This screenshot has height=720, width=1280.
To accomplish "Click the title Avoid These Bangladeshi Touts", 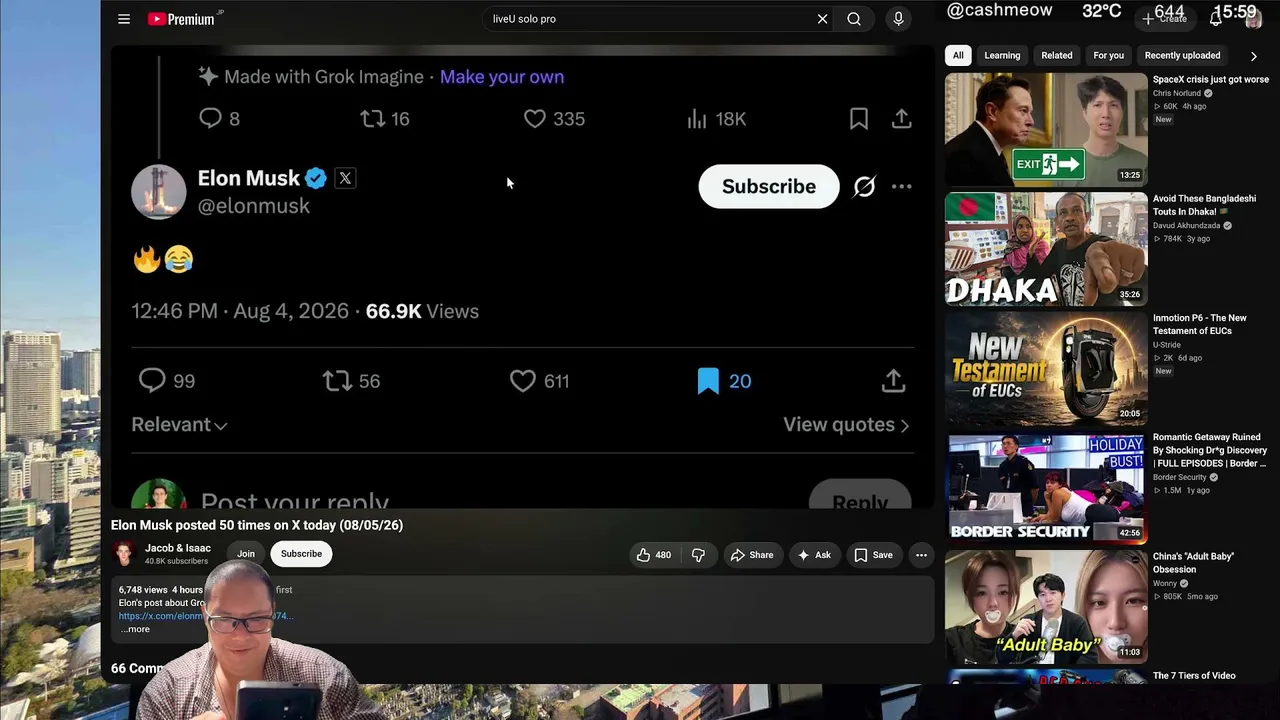I will tap(1204, 205).
